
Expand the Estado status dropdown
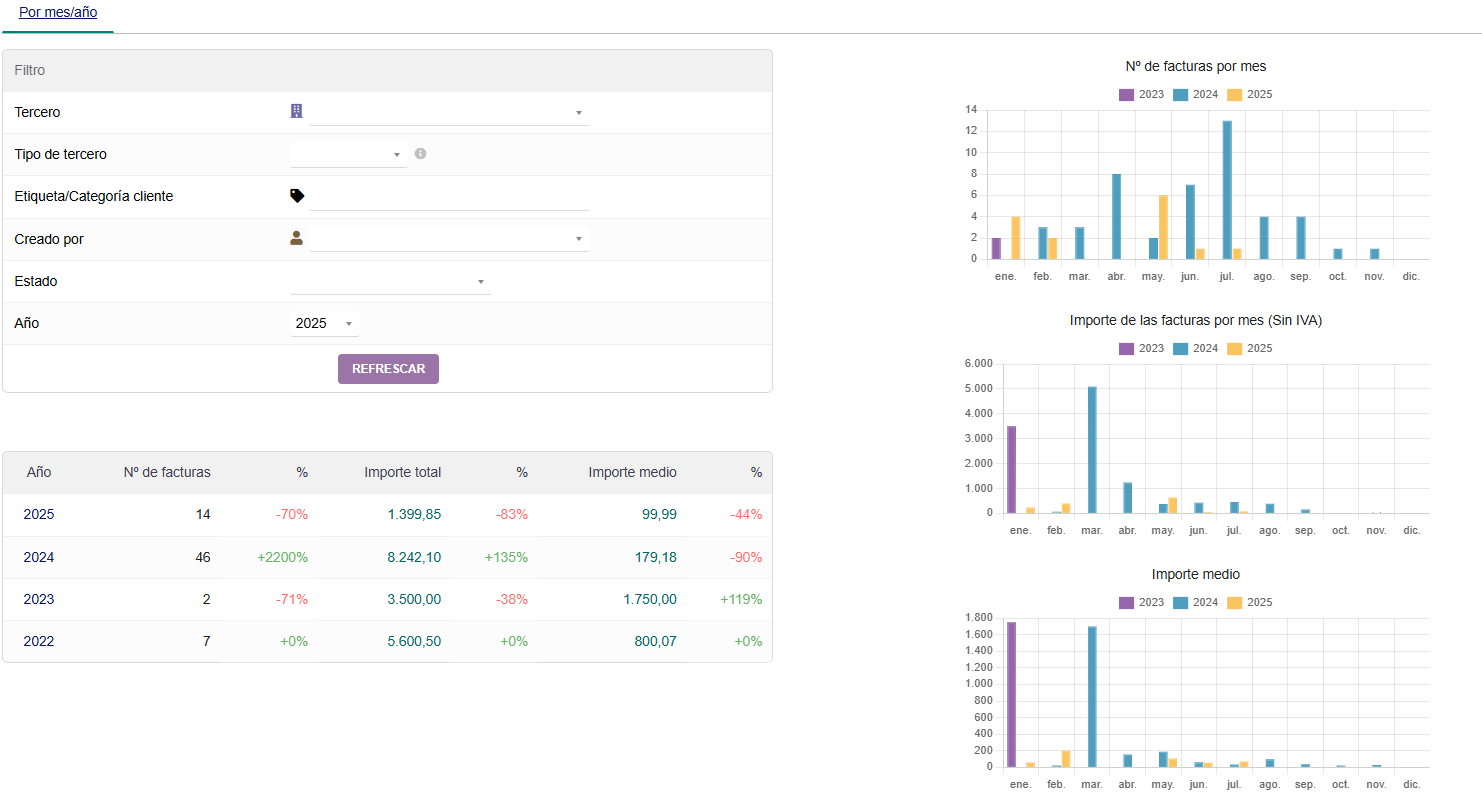coord(390,282)
